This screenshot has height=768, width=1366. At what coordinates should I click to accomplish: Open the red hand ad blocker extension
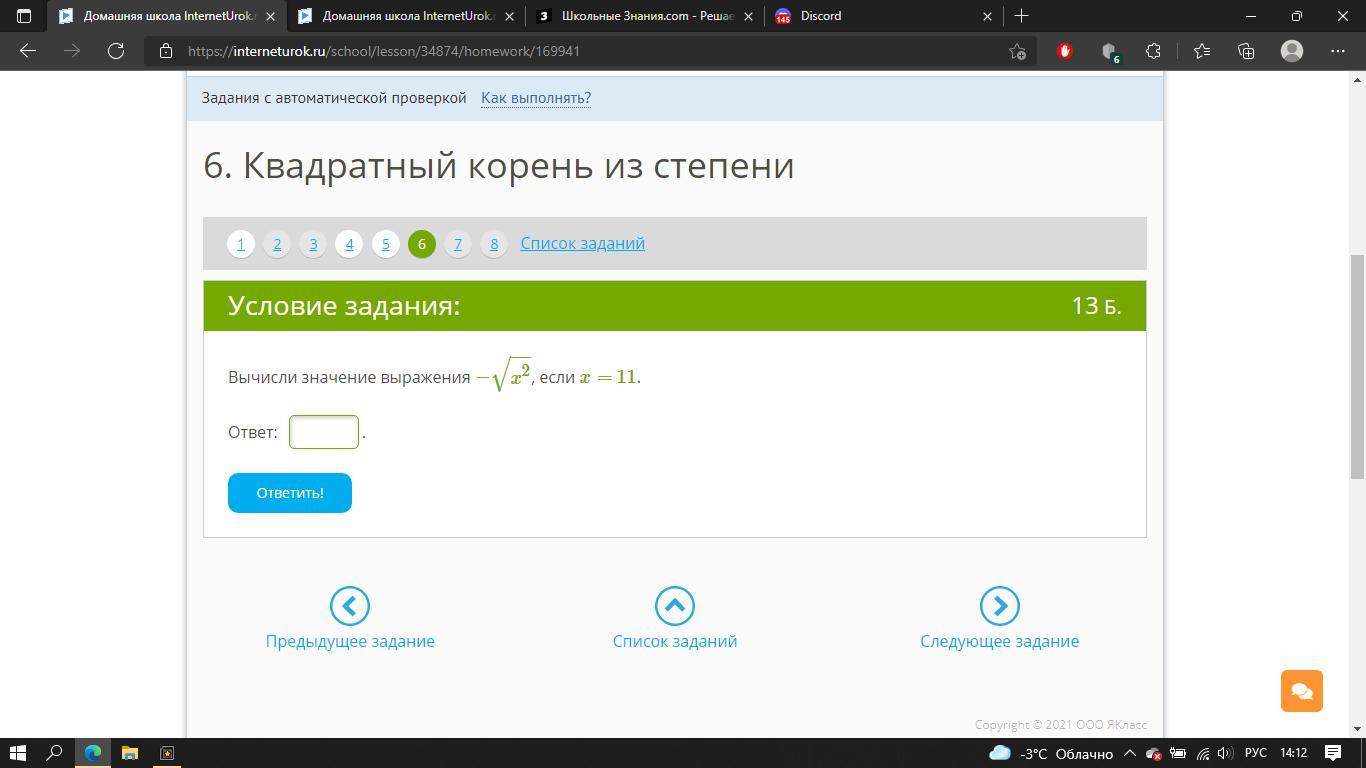(x=1064, y=51)
